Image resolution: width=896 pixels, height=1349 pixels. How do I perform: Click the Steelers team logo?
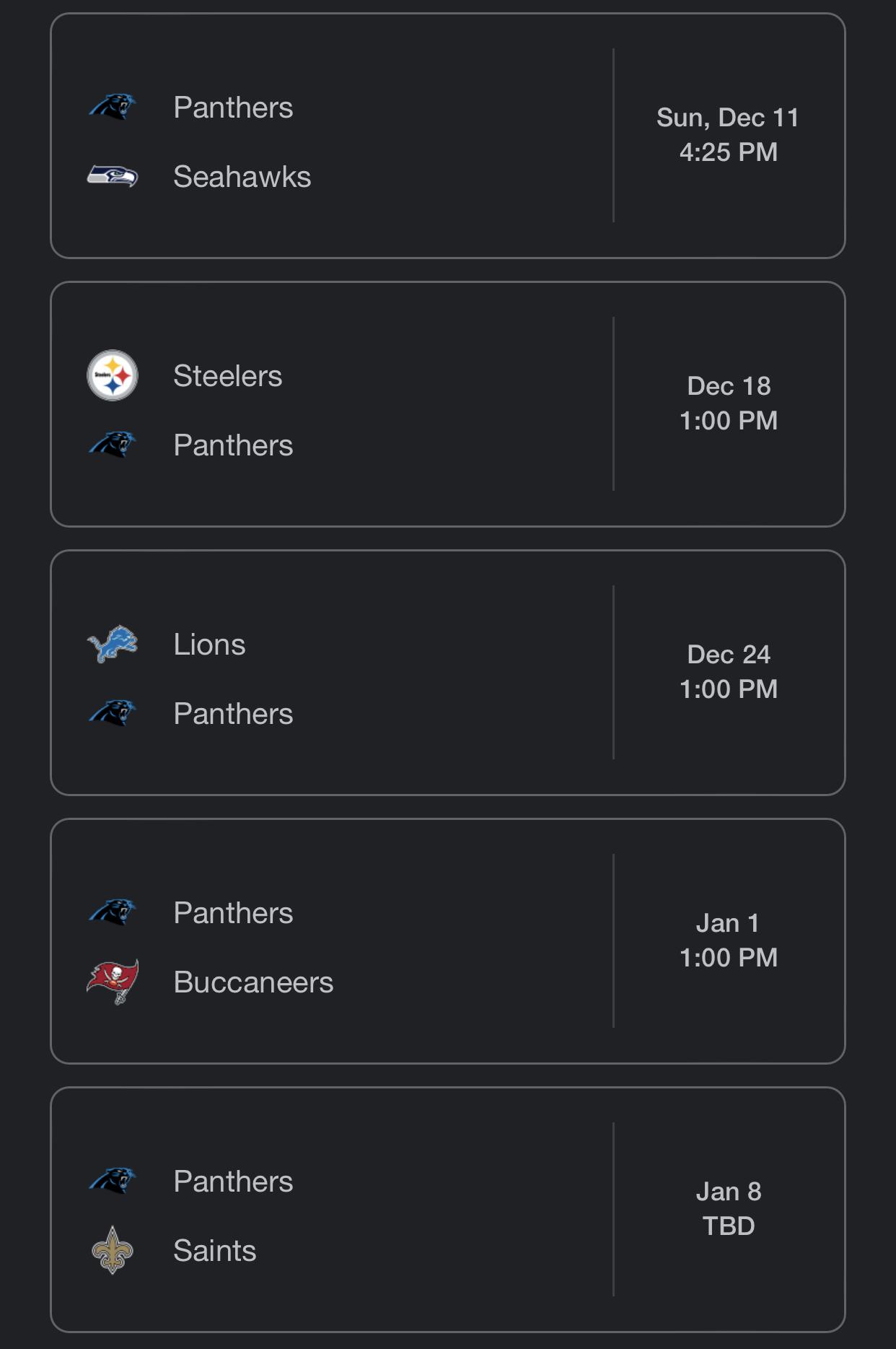coord(113,375)
